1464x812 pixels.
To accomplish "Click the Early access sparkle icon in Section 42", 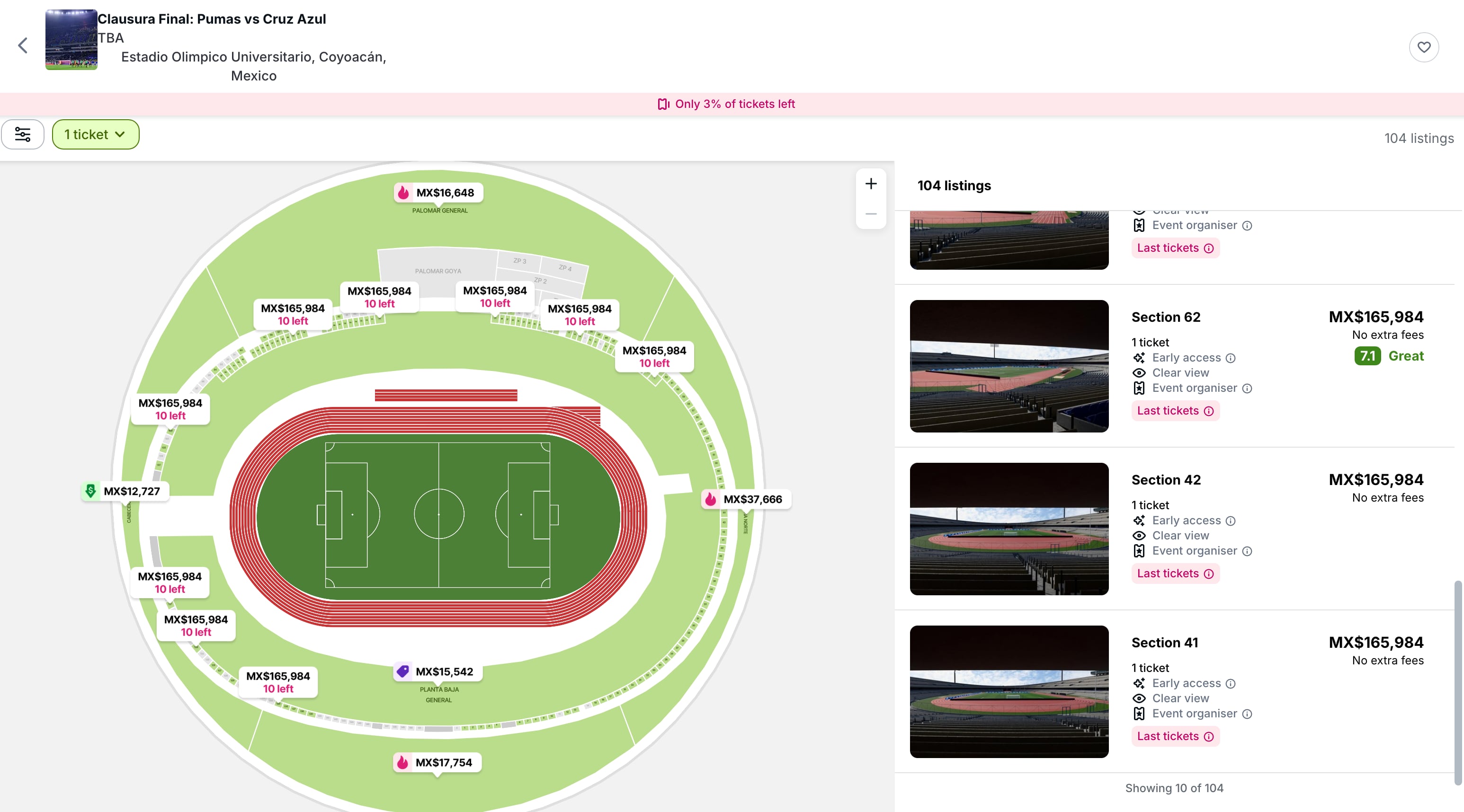I will 1139,521.
